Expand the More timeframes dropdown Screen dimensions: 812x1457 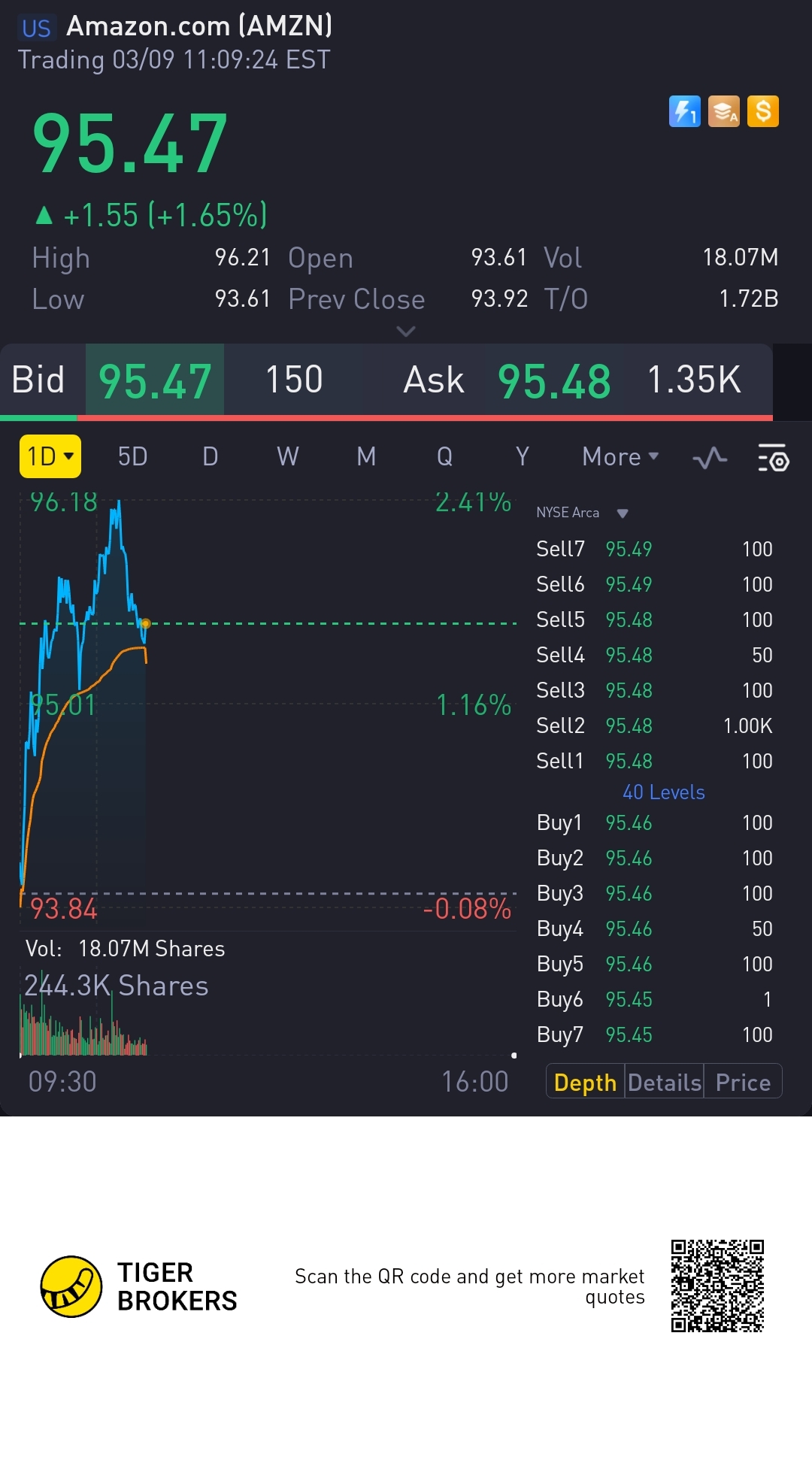(x=620, y=456)
